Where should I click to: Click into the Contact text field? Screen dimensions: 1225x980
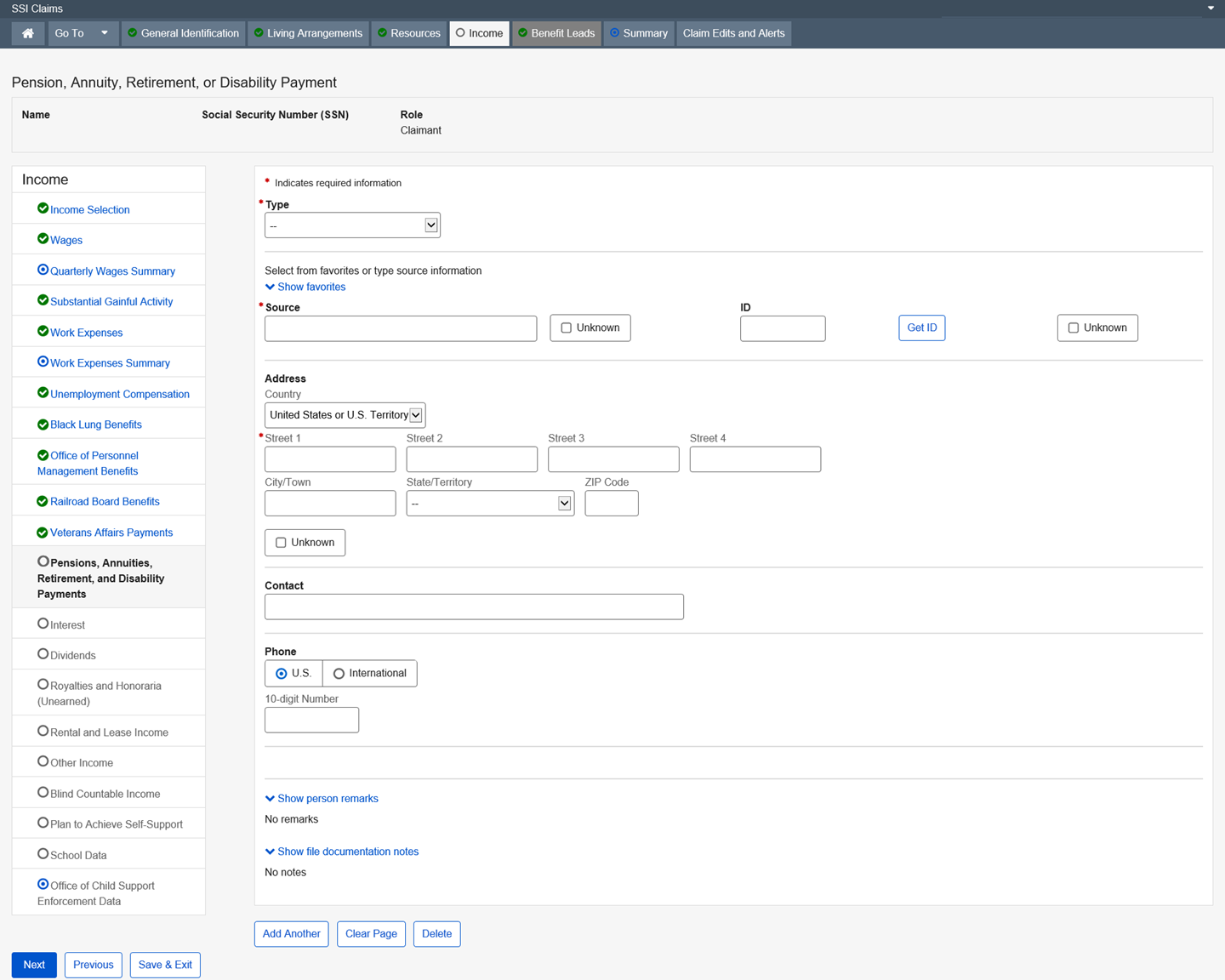[474, 607]
